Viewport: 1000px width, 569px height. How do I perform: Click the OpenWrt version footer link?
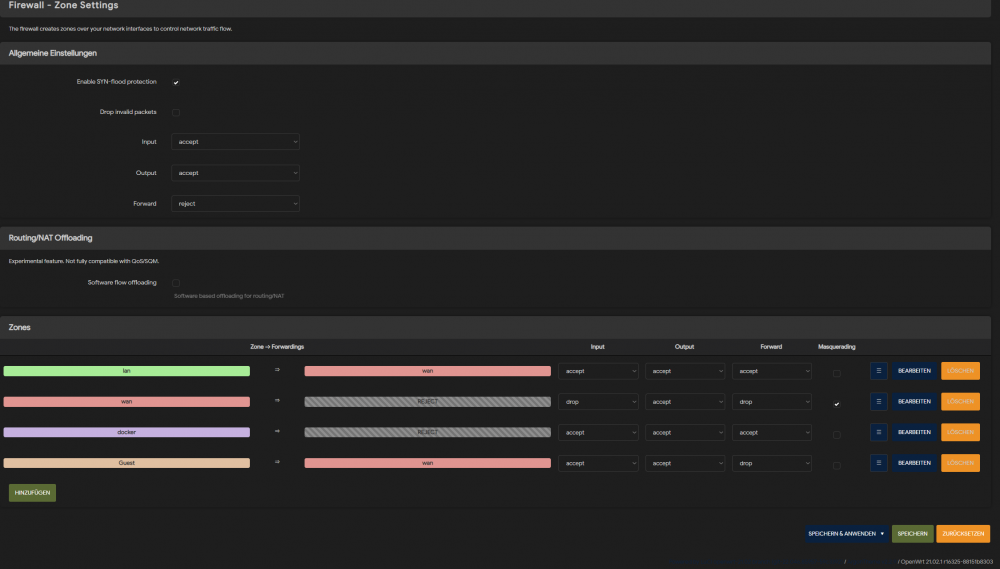(x=946, y=561)
